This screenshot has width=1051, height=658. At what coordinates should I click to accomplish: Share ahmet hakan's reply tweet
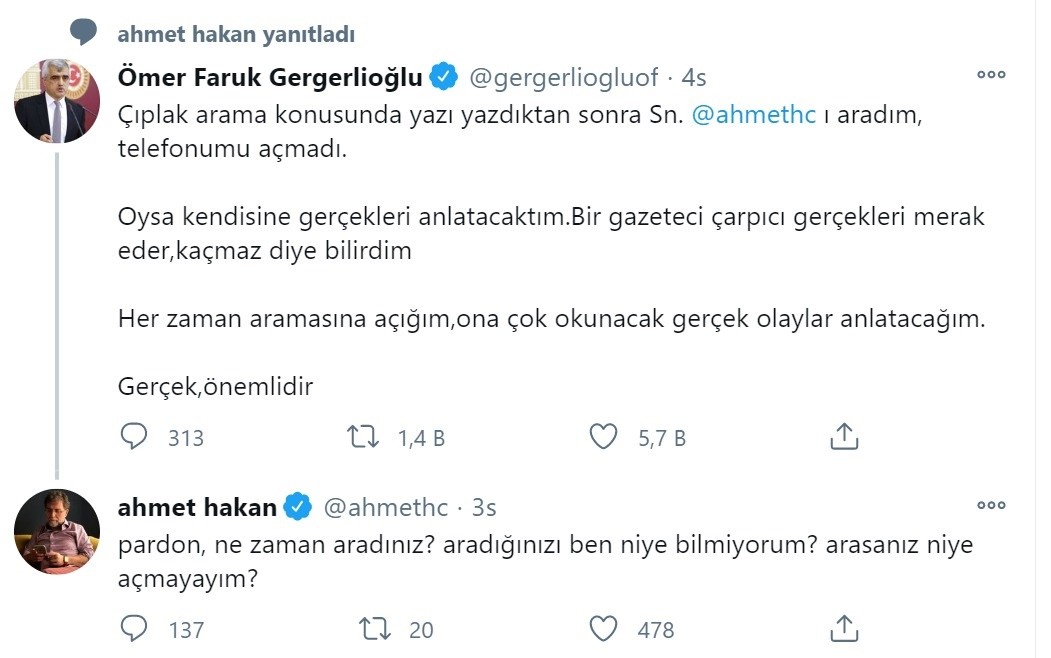(844, 629)
